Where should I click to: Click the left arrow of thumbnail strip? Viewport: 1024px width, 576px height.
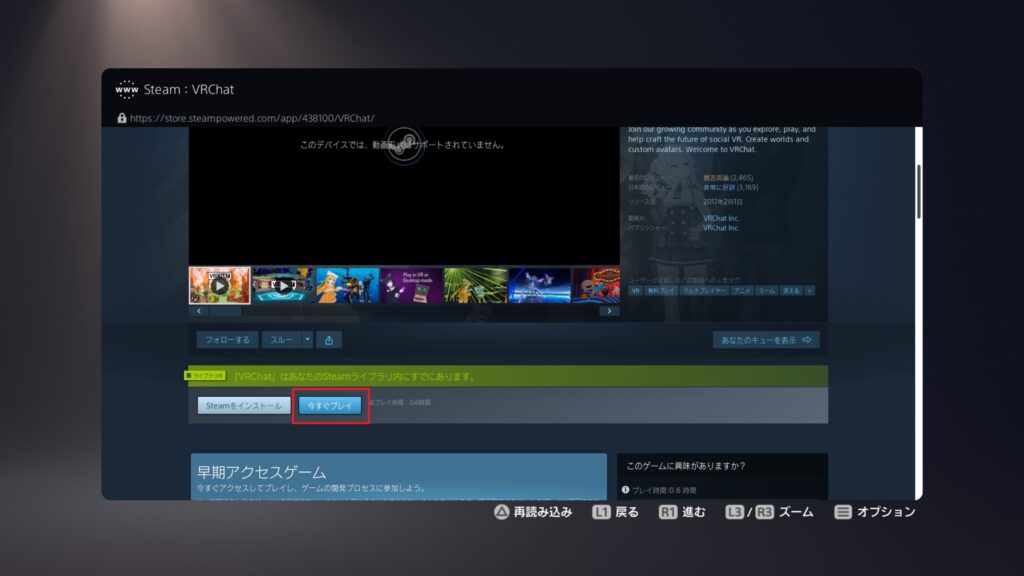(x=199, y=311)
